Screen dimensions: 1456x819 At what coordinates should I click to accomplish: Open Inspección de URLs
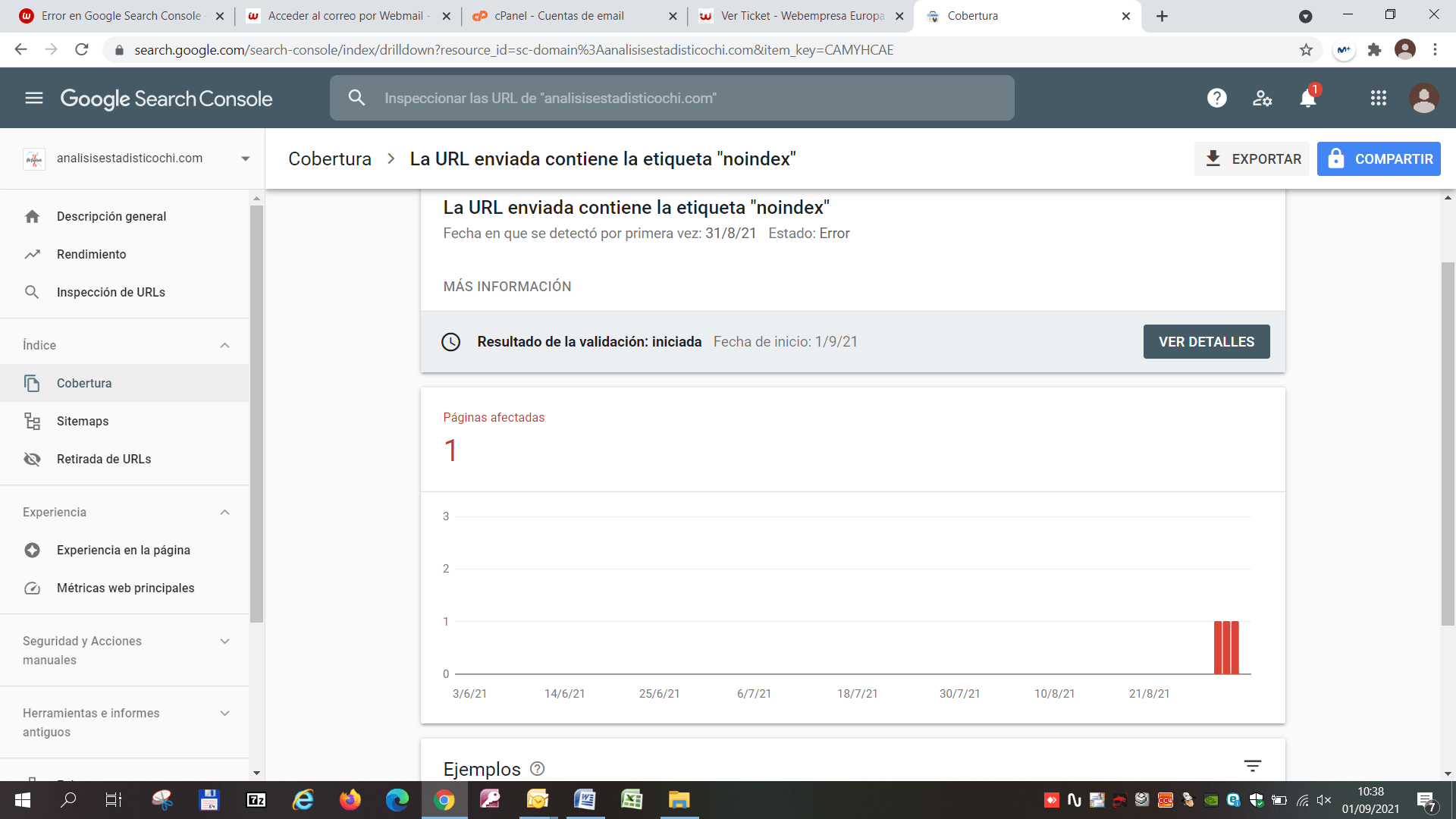pos(124,293)
